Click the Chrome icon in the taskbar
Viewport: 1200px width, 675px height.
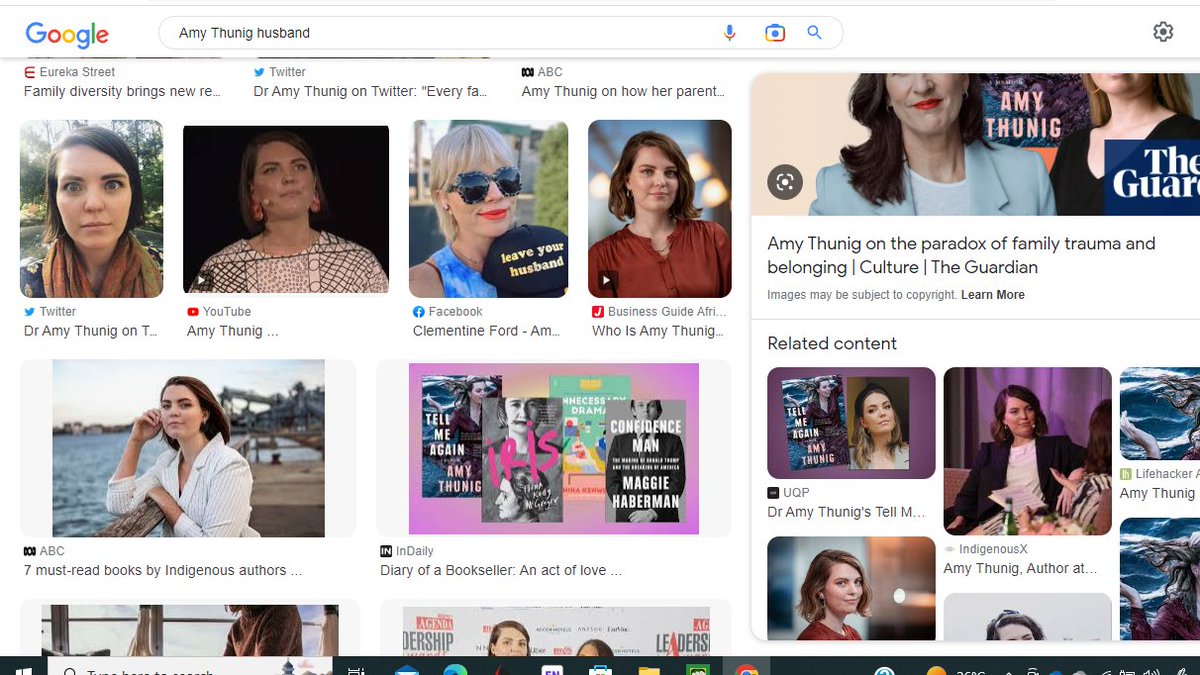(x=746, y=671)
